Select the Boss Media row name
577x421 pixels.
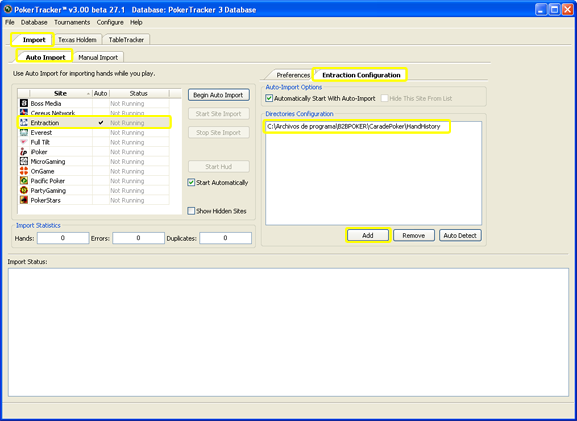click(46, 104)
